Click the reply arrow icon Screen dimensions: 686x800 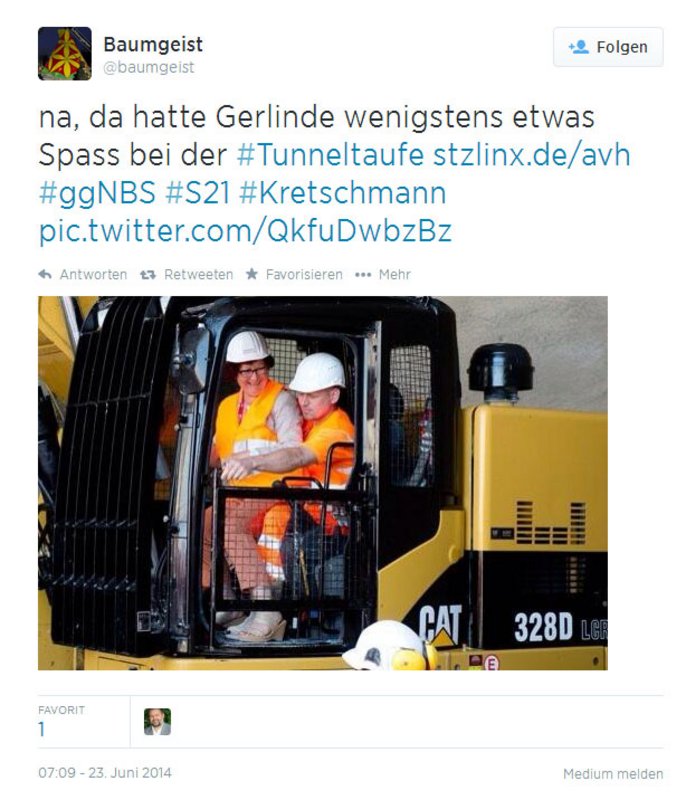click(x=45, y=274)
